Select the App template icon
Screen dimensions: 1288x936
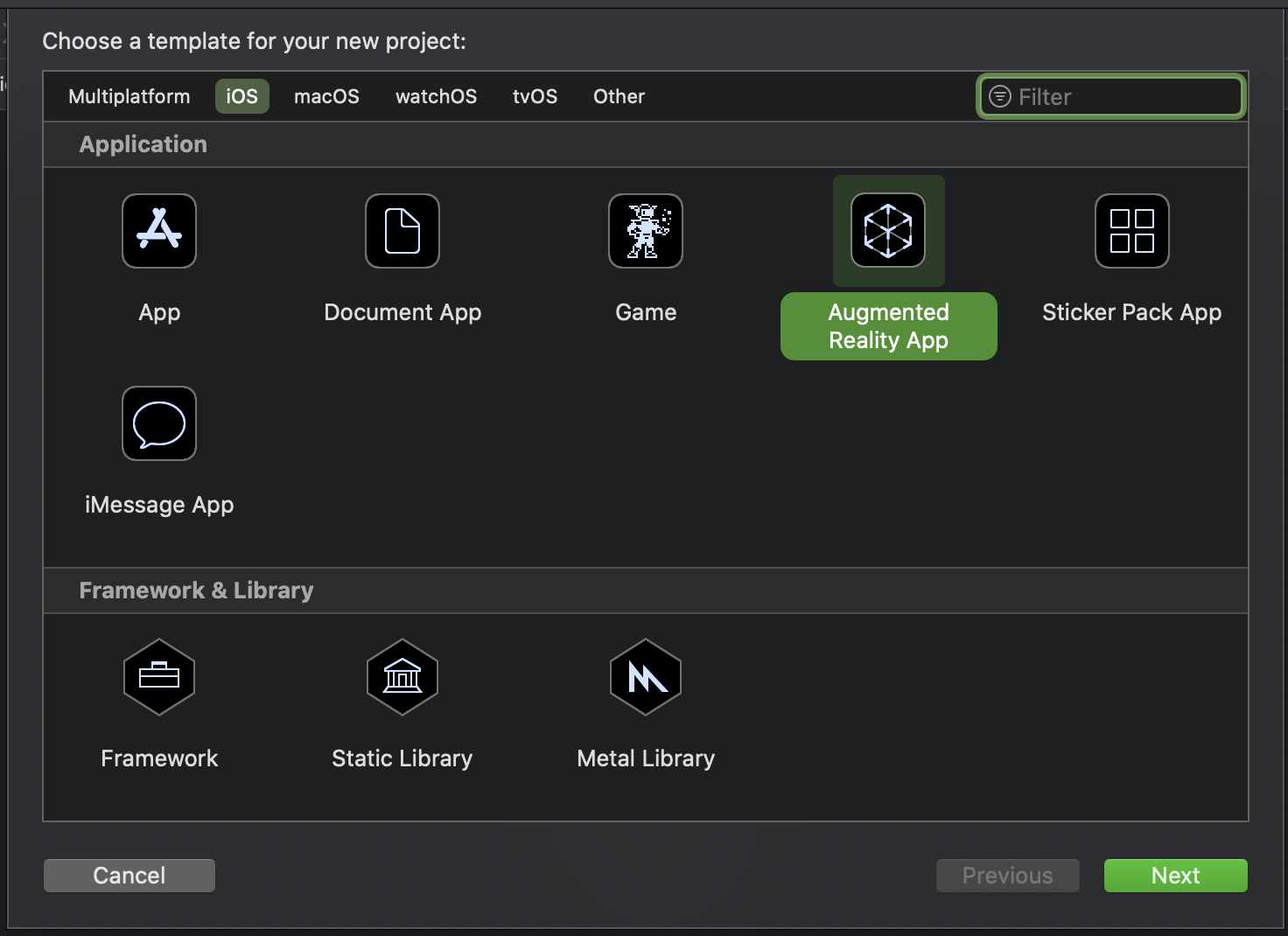click(159, 231)
